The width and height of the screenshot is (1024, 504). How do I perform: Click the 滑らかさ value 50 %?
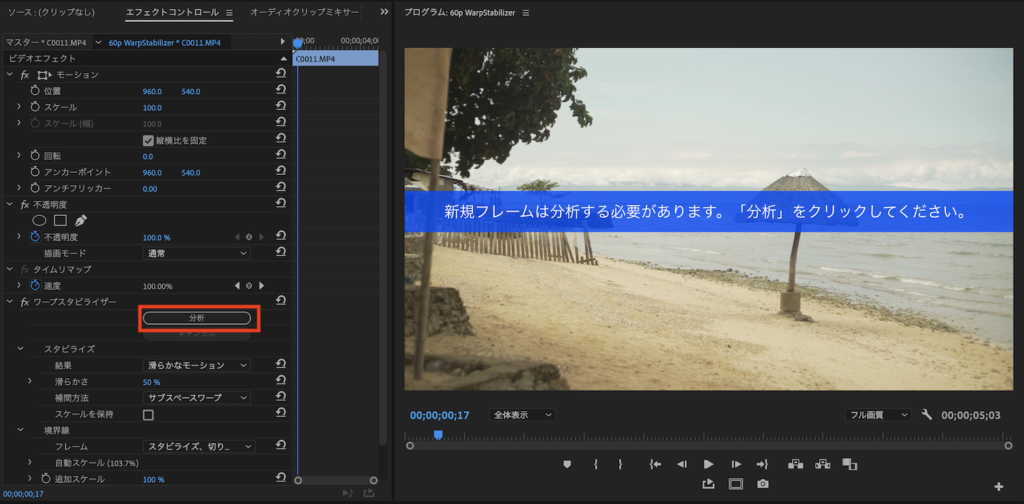(151, 382)
